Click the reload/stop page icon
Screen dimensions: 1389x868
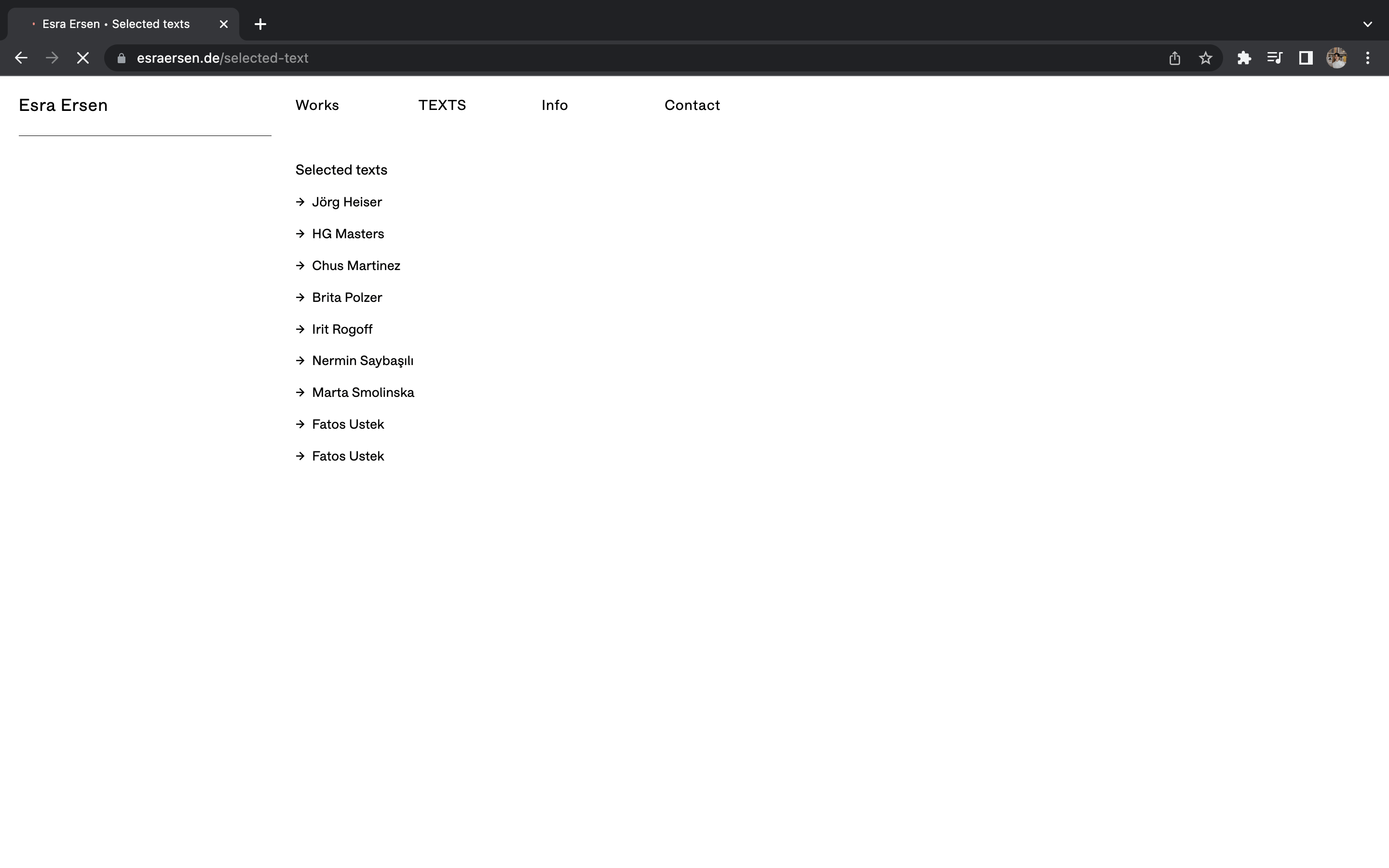84,57
